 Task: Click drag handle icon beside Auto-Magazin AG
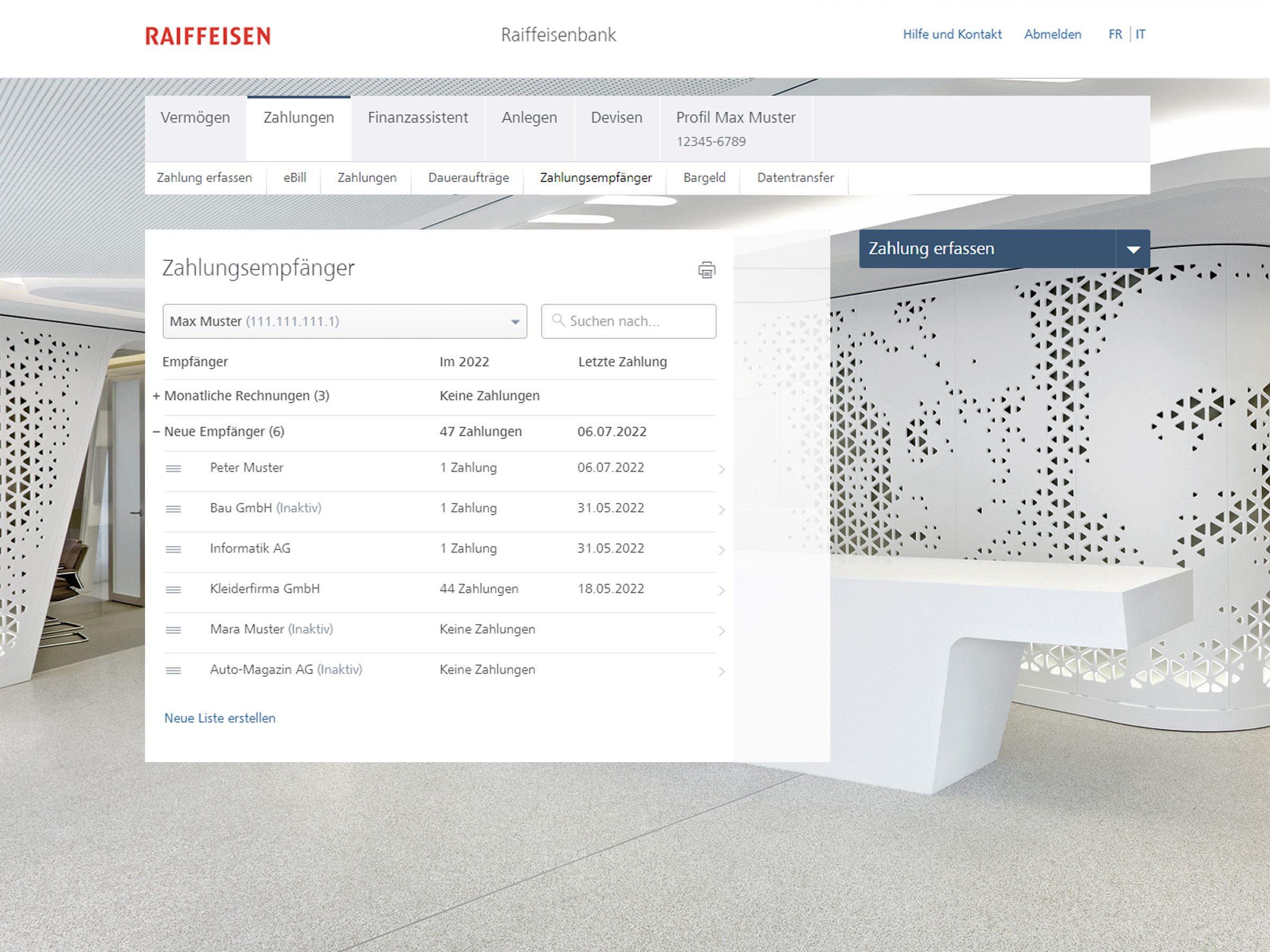click(174, 670)
